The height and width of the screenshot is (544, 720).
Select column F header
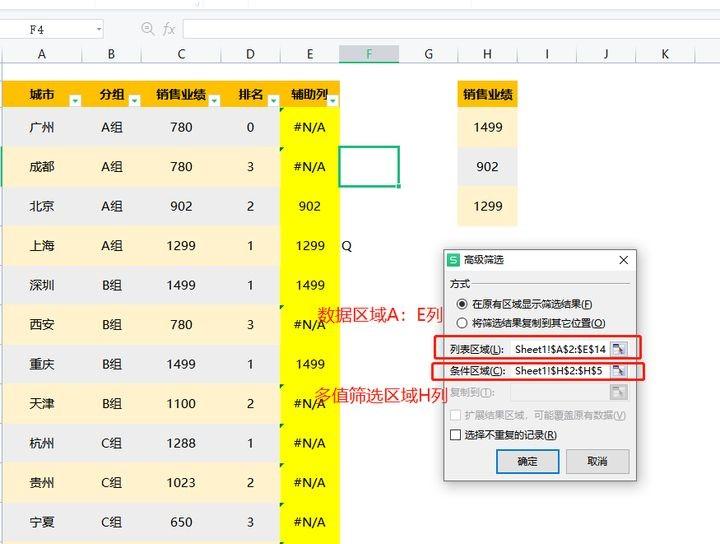369,54
